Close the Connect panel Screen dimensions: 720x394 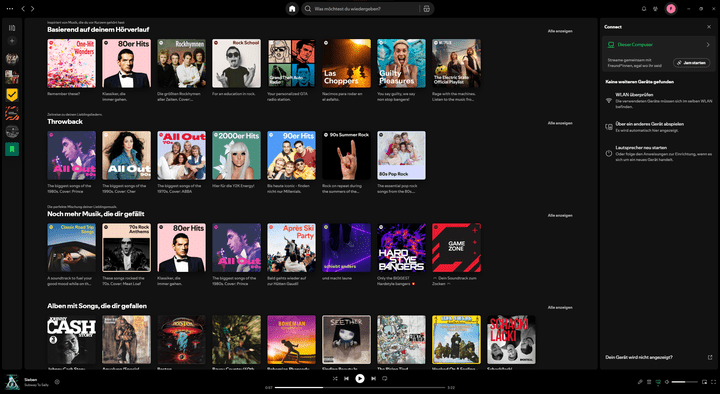pyautogui.click(x=709, y=27)
